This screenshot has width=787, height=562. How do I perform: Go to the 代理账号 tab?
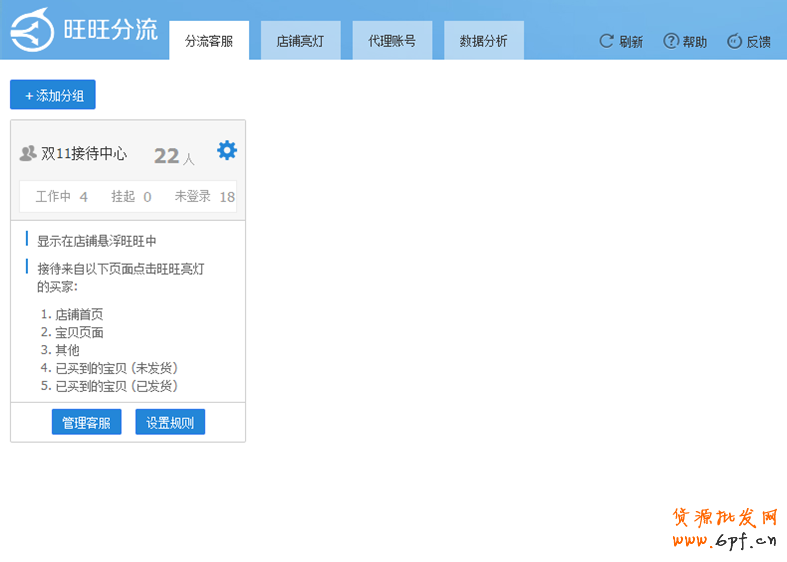pyautogui.click(x=392, y=41)
